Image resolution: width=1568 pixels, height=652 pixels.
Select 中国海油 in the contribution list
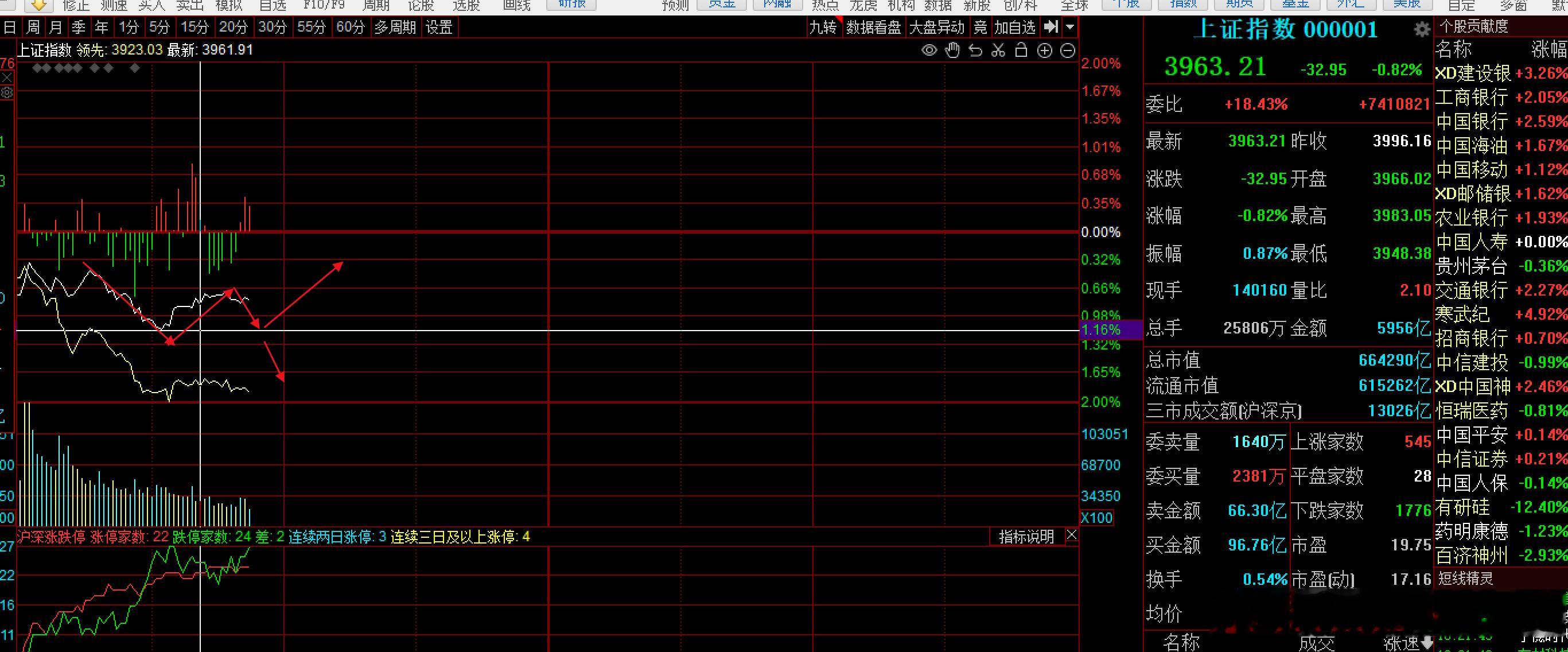[x=1501, y=146]
